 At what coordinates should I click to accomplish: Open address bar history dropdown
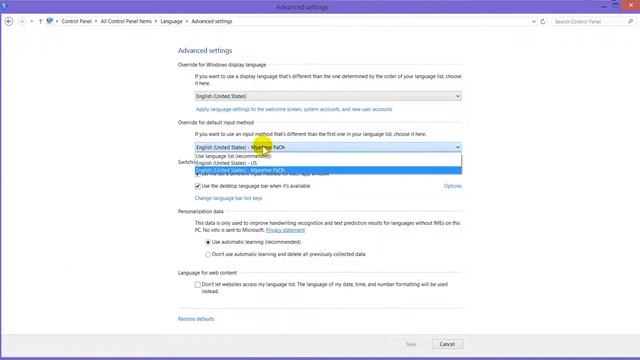(x=533, y=21)
